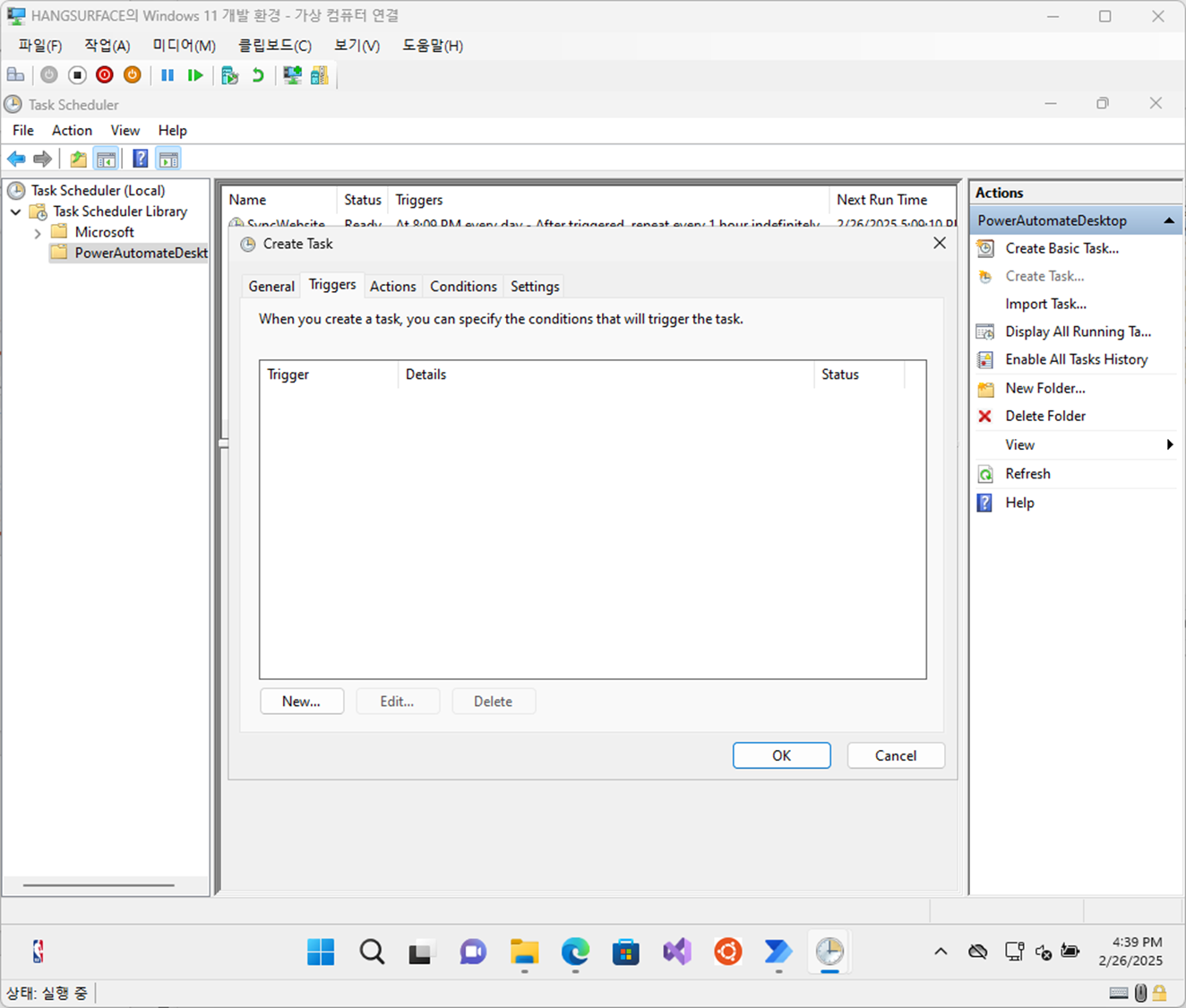Viewport: 1186px width, 1008px height.
Task: Click the New... trigger button
Action: pyautogui.click(x=302, y=702)
